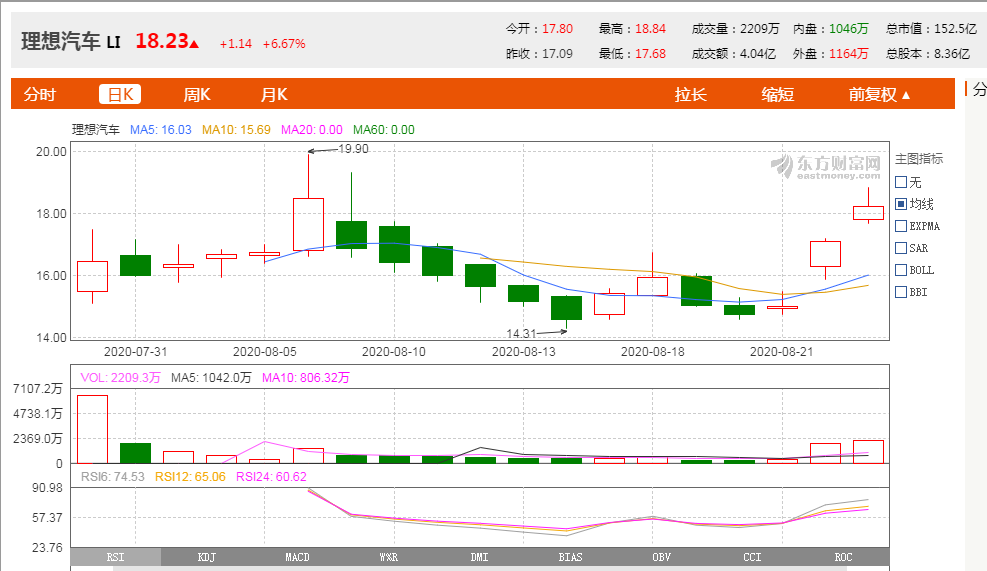Show the OBV sub-indicator tab
Image resolution: width=987 pixels, height=571 pixels.
click(661, 557)
